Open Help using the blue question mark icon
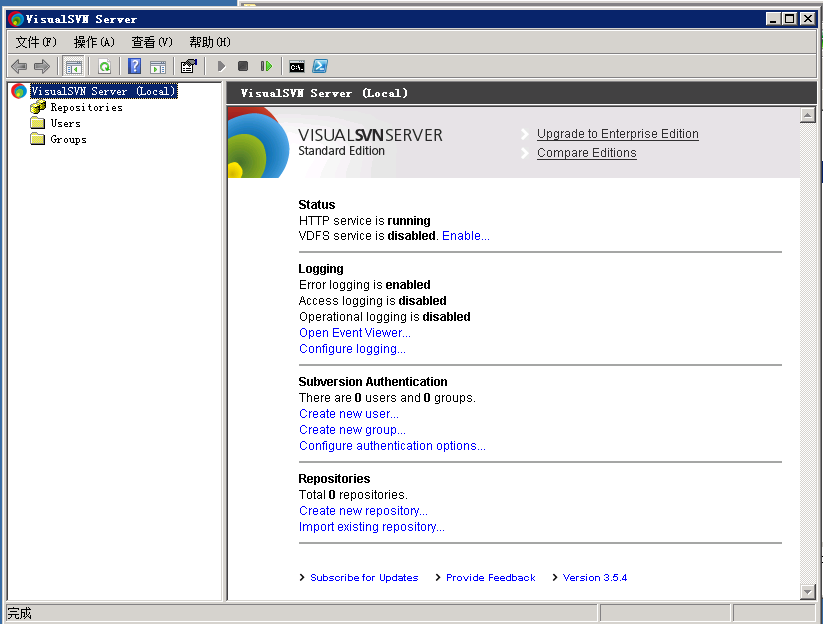 coord(134,67)
